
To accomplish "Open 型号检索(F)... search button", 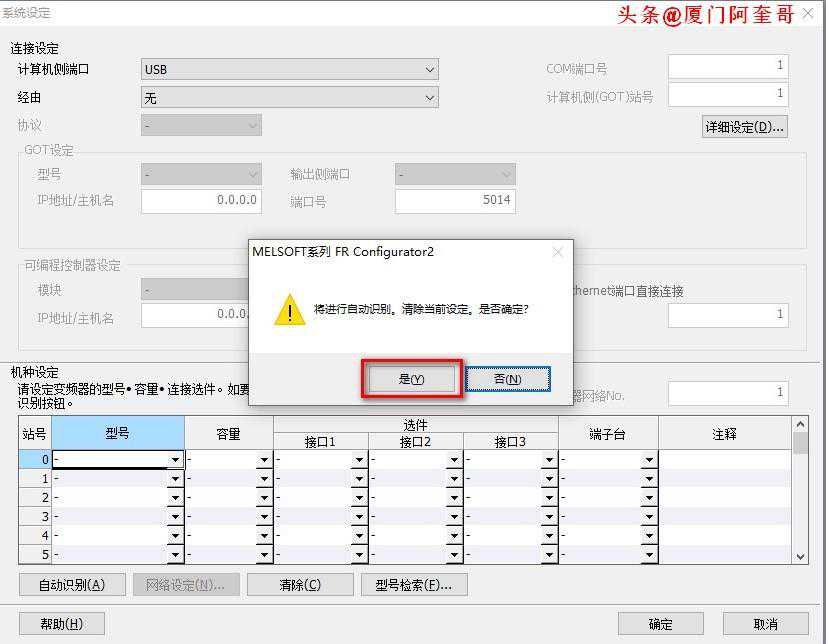I will tap(413, 585).
